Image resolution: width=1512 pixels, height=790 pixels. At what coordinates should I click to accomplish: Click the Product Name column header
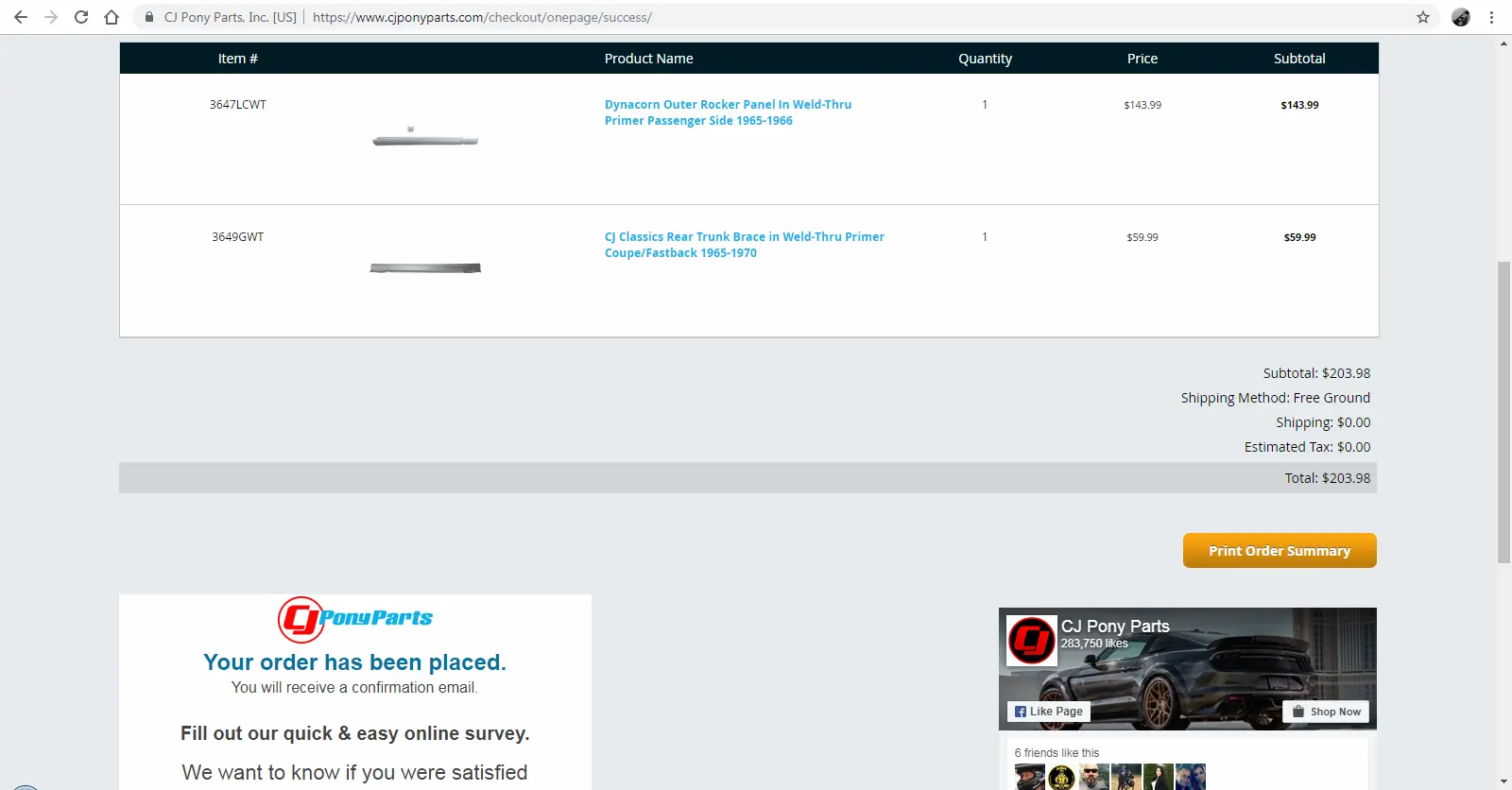(649, 59)
